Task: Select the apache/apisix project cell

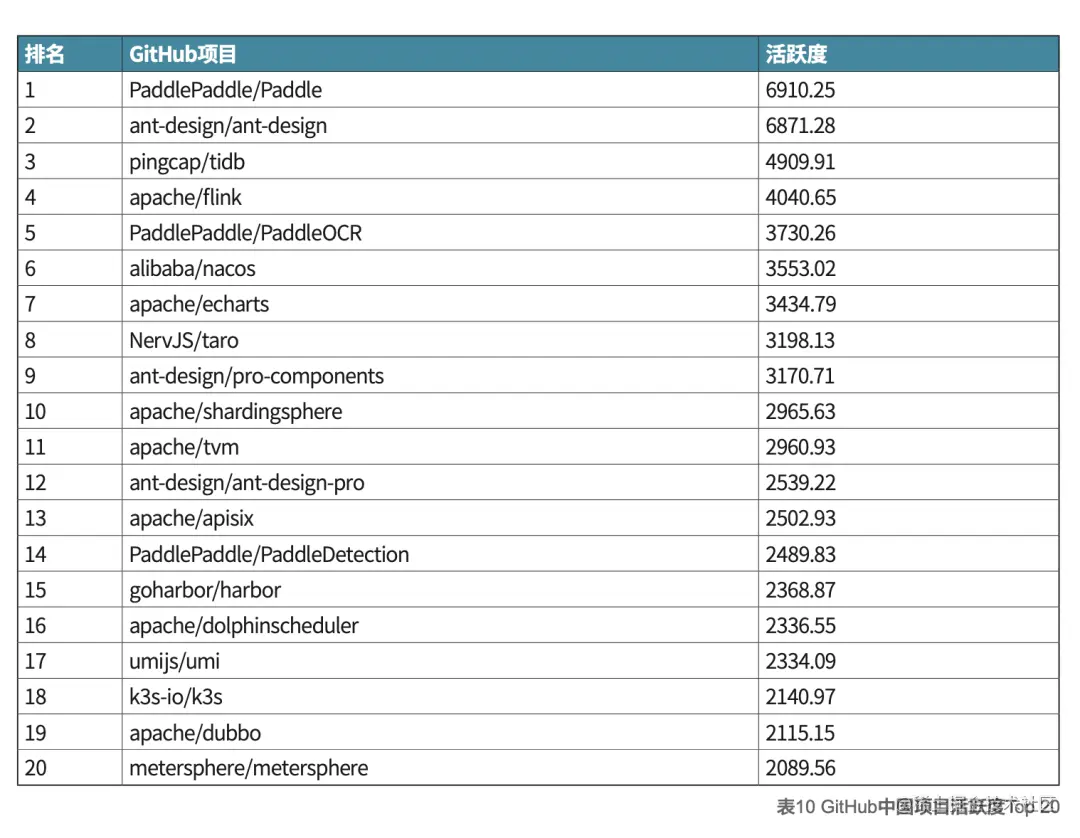Action: click(440, 518)
